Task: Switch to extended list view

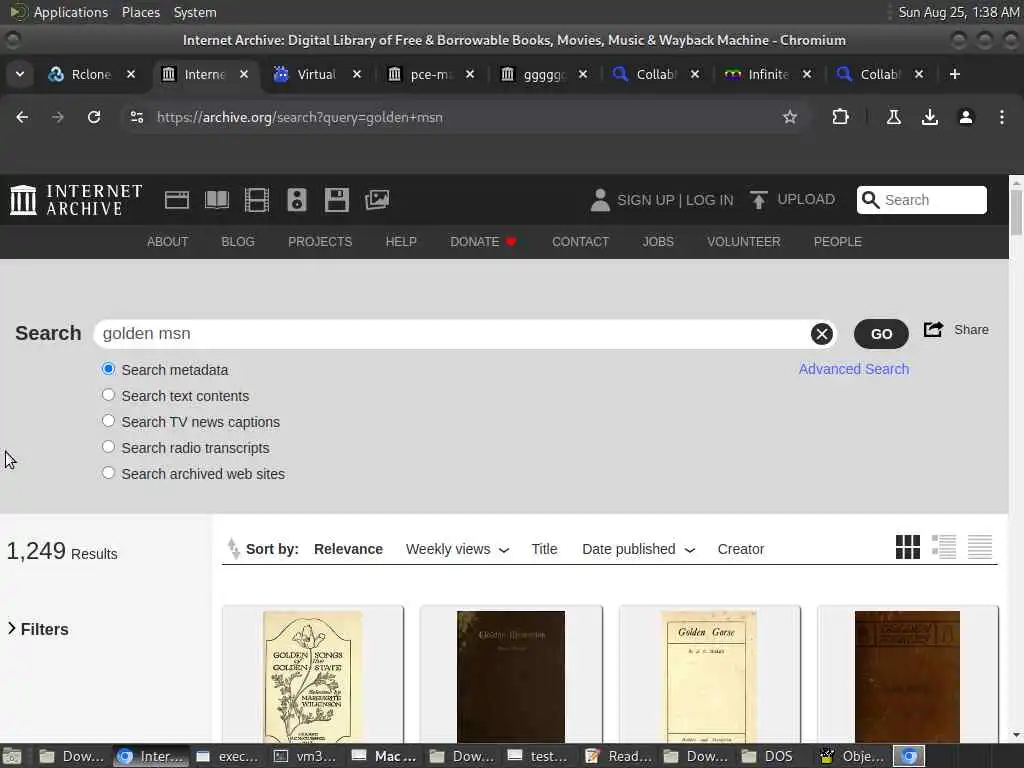Action: (944, 547)
